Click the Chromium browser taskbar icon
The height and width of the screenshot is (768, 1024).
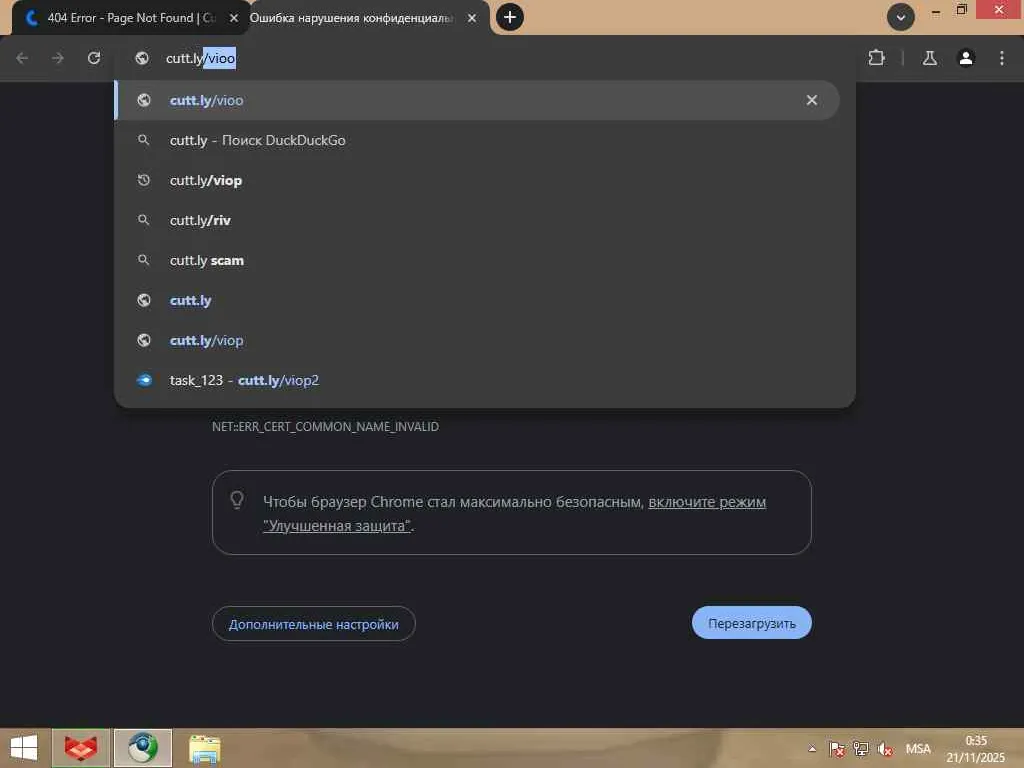click(x=143, y=748)
